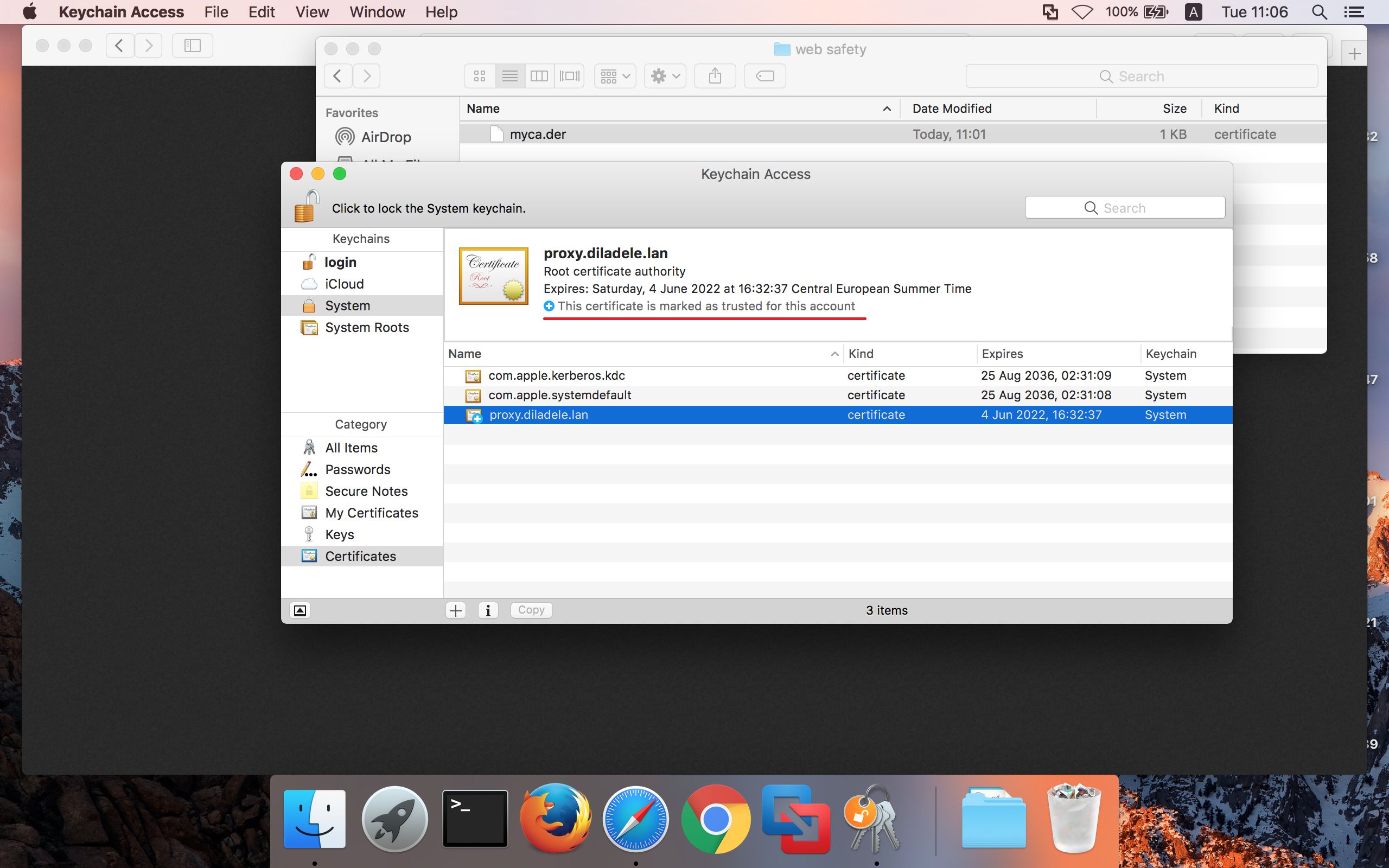Open Spotlight search in menu bar
The height and width of the screenshot is (868, 1389).
click(x=1320, y=12)
